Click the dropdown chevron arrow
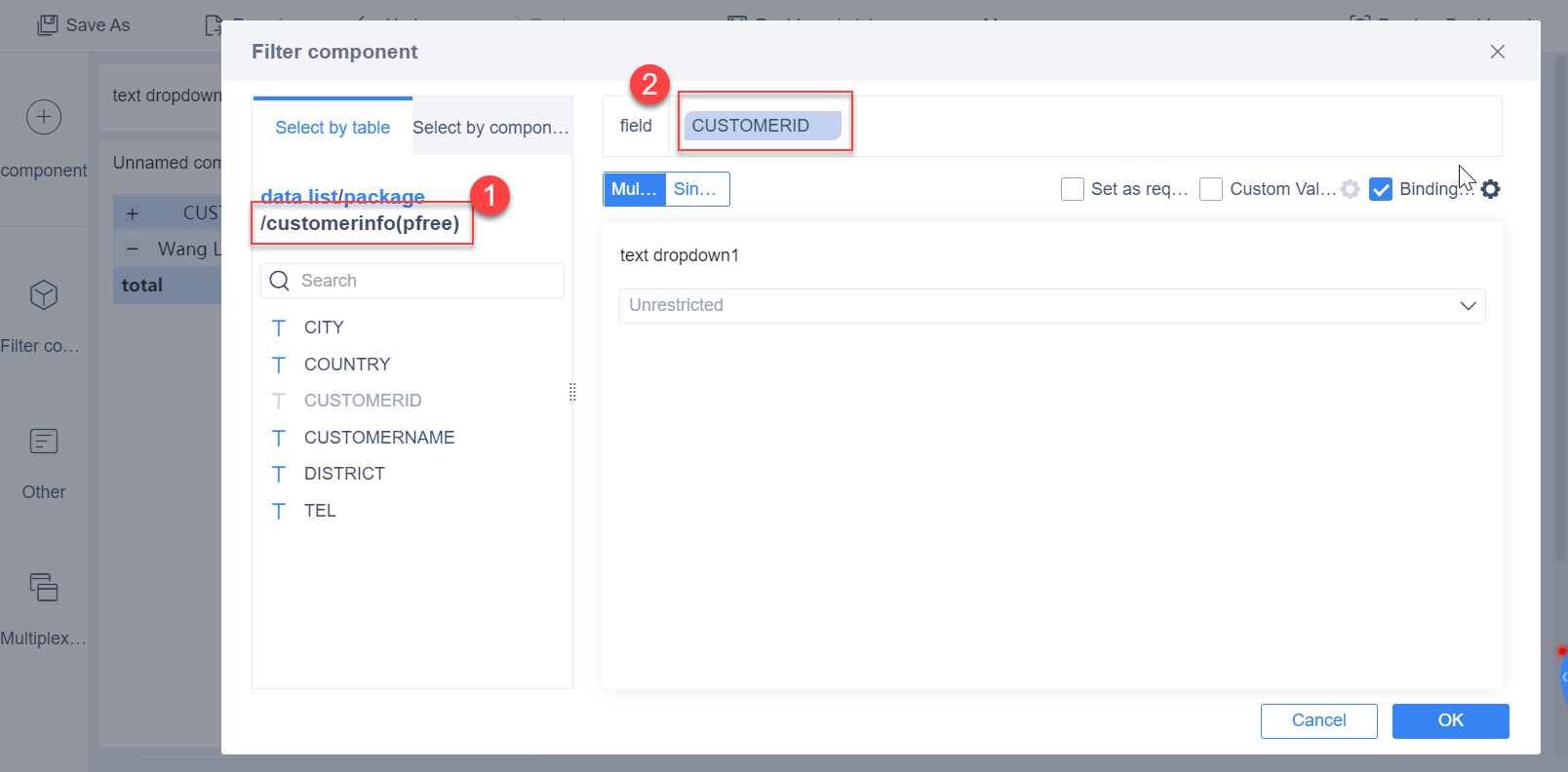 pyautogui.click(x=1468, y=306)
